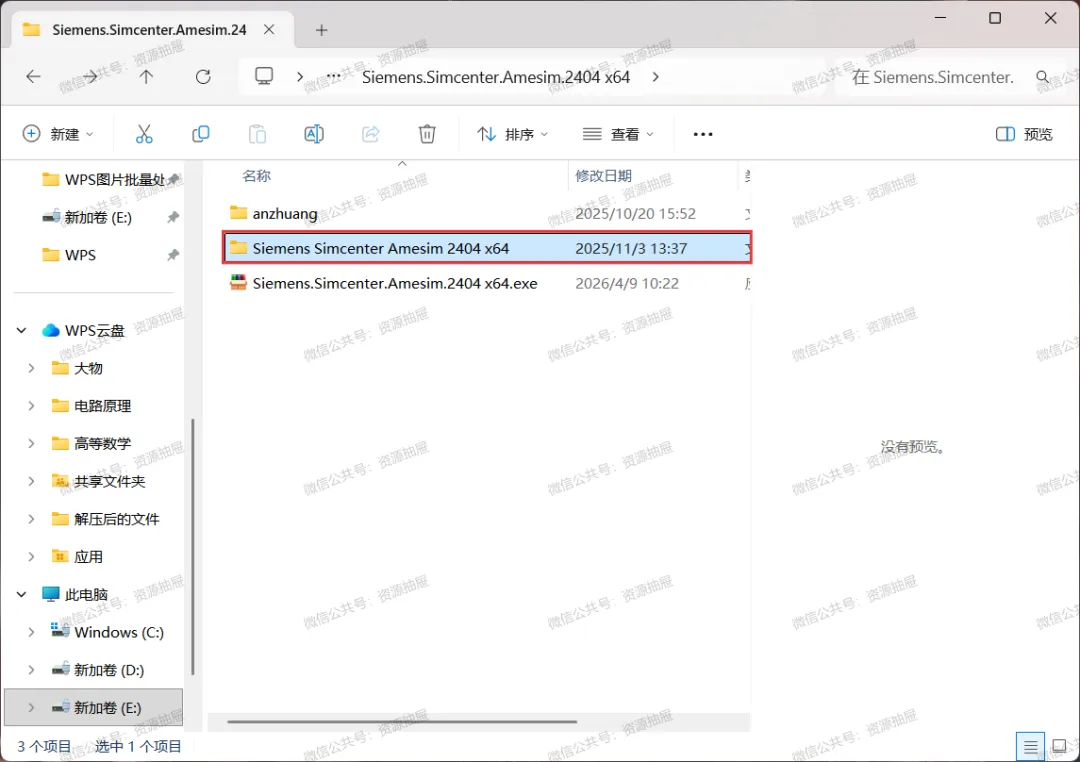Expand the Windows (C:) drive node
Image resolution: width=1080 pixels, height=762 pixels.
31,632
